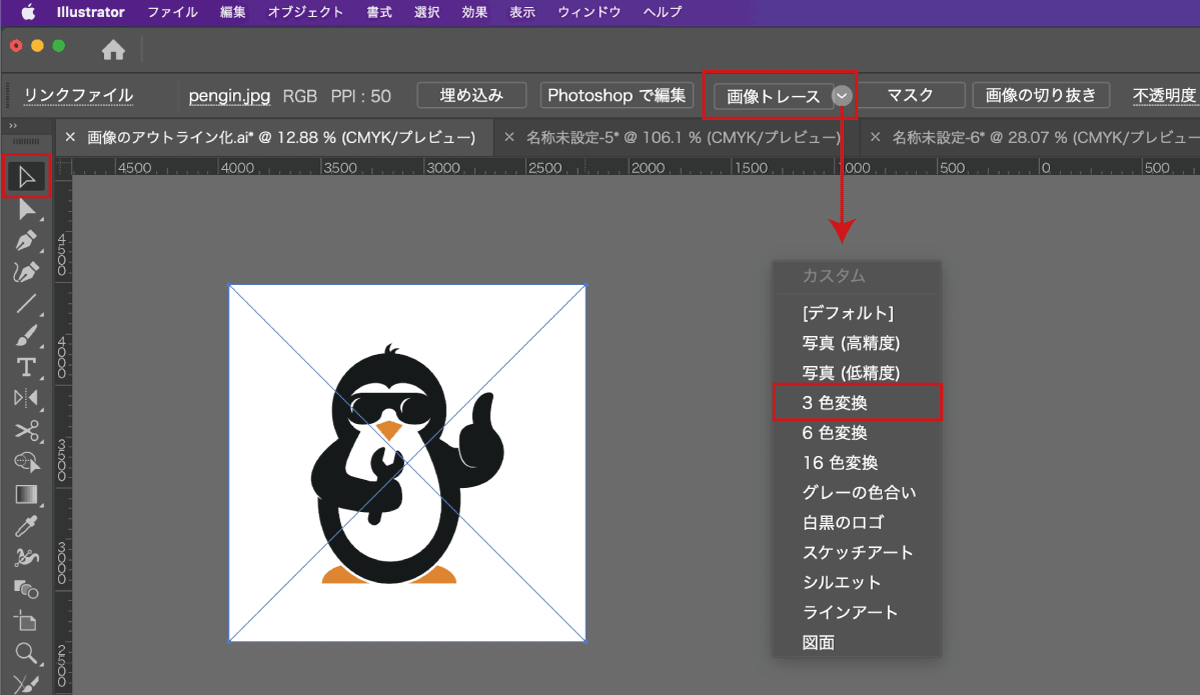Click the 埋め込み button

point(471,96)
